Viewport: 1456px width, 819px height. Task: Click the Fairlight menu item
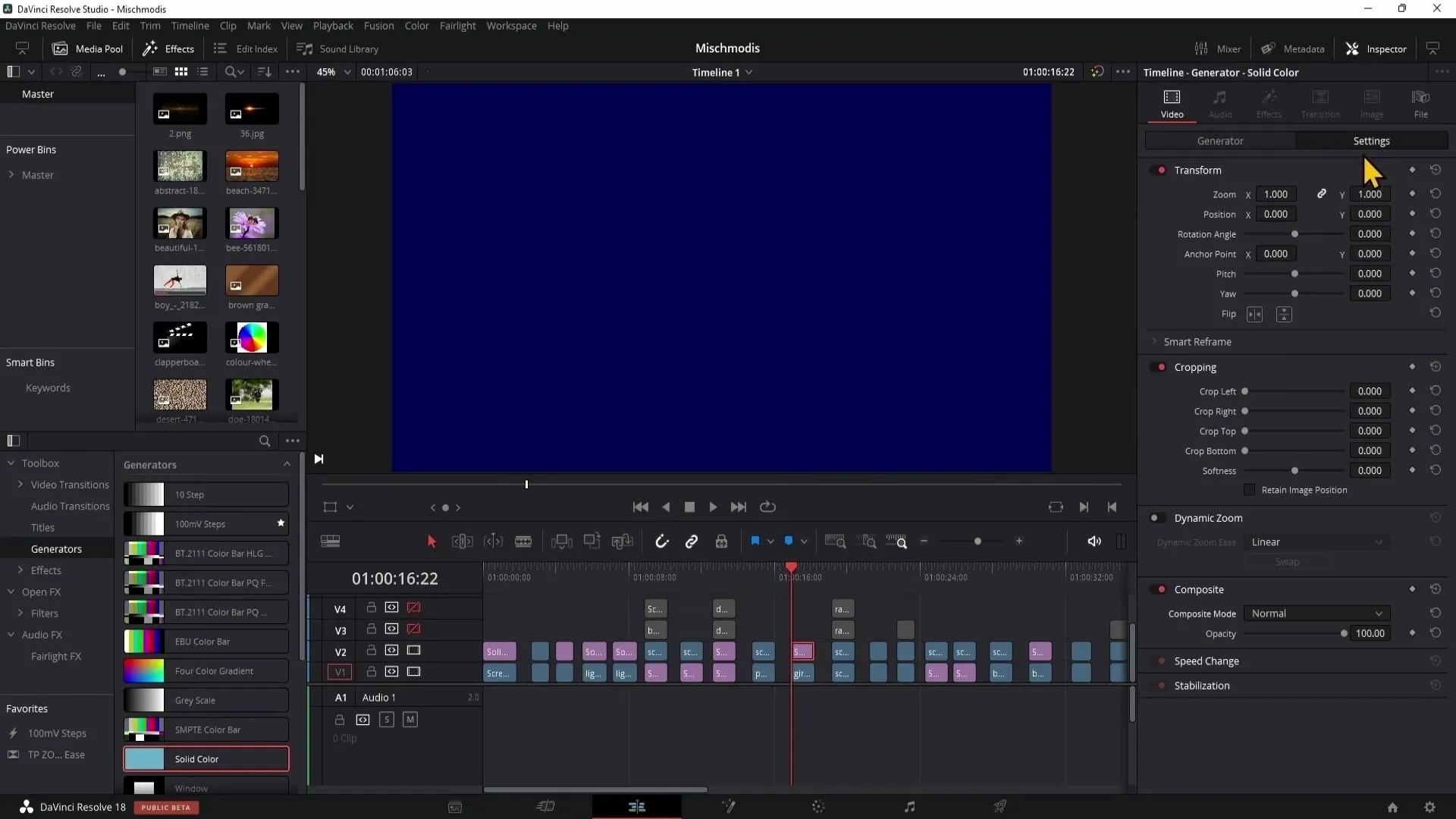point(458,26)
